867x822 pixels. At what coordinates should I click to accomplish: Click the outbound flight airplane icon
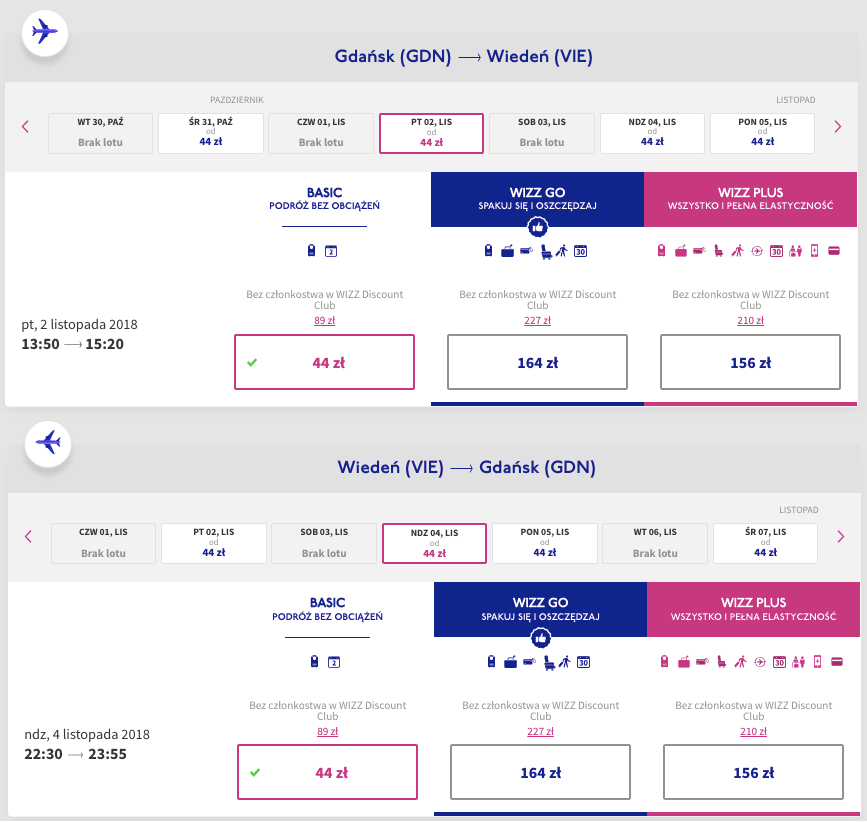45,33
